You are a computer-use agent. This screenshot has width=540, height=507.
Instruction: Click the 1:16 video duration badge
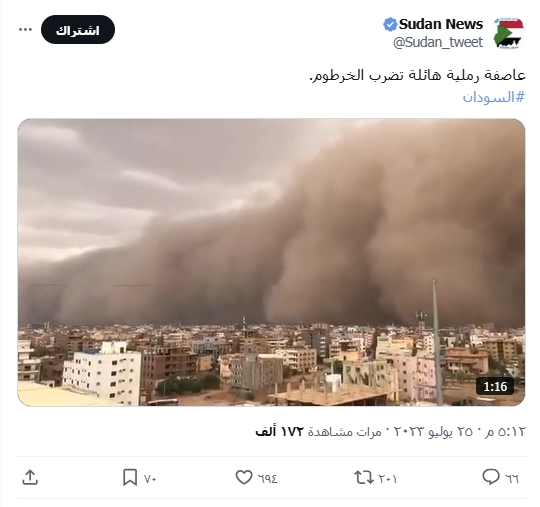(495, 386)
